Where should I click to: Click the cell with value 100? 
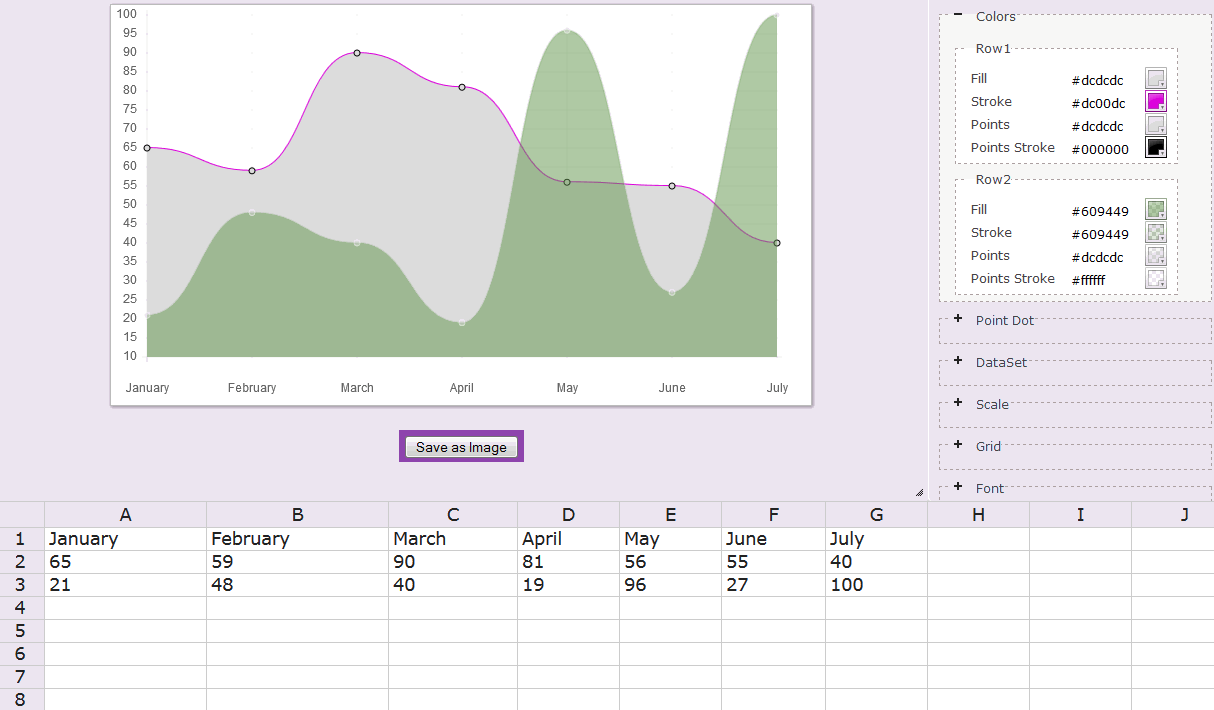point(876,585)
